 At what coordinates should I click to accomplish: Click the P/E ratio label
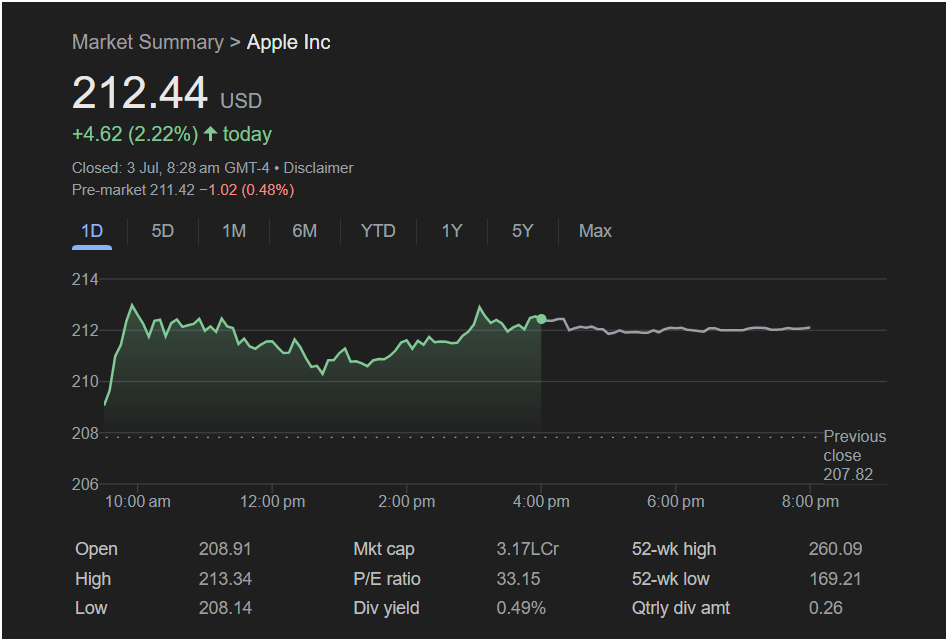click(x=387, y=579)
